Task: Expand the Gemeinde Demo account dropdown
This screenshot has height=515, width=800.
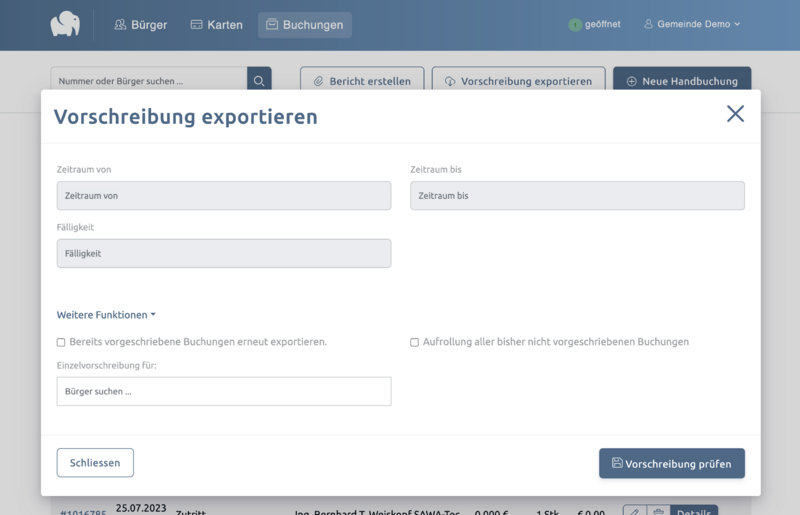Action: pyautogui.click(x=692, y=24)
